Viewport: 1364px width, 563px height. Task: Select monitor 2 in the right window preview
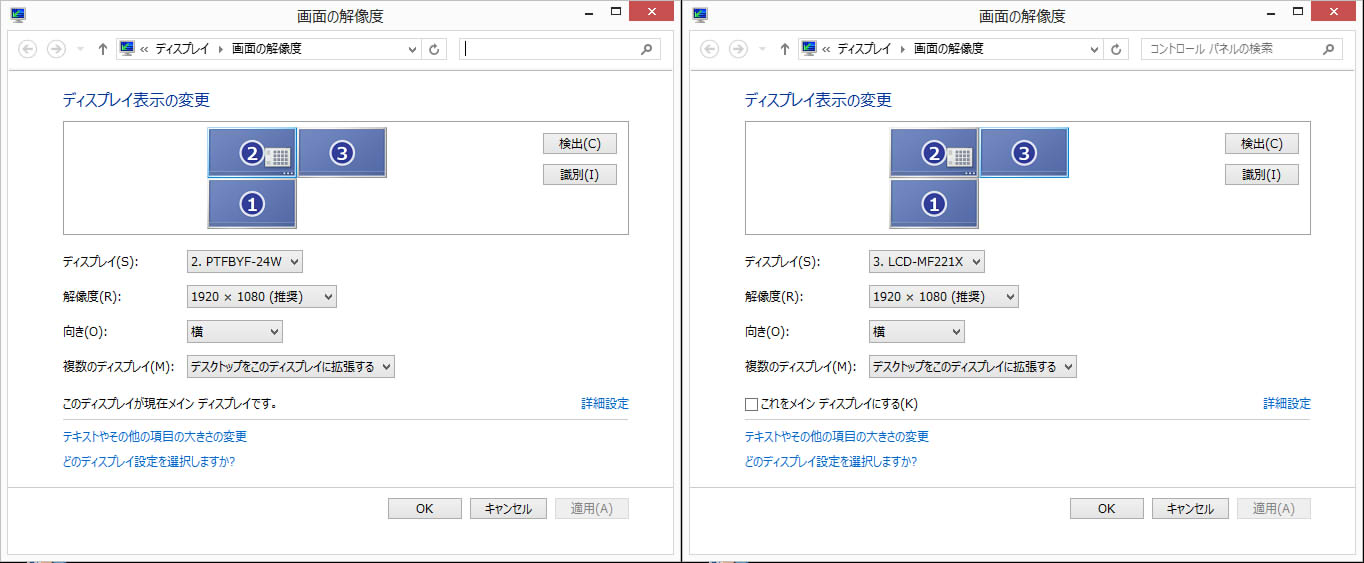(933, 153)
